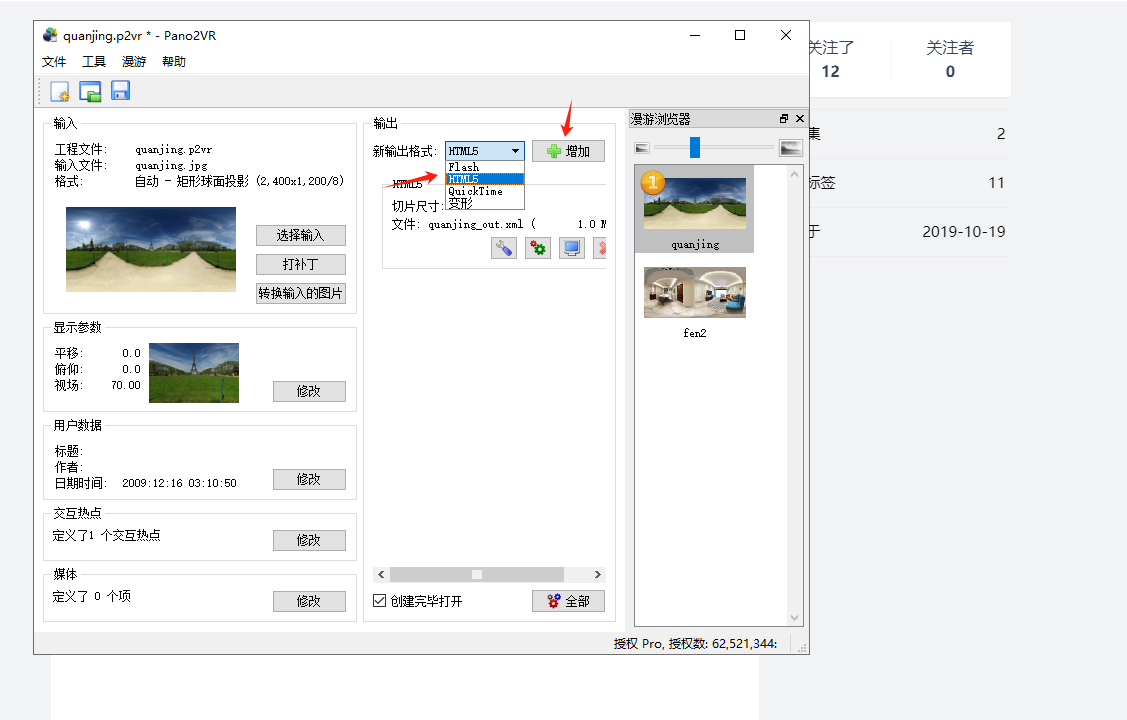This screenshot has width=1127, height=720.
Task: Choose QuickTime in the format list
Action: pos(485,191)
